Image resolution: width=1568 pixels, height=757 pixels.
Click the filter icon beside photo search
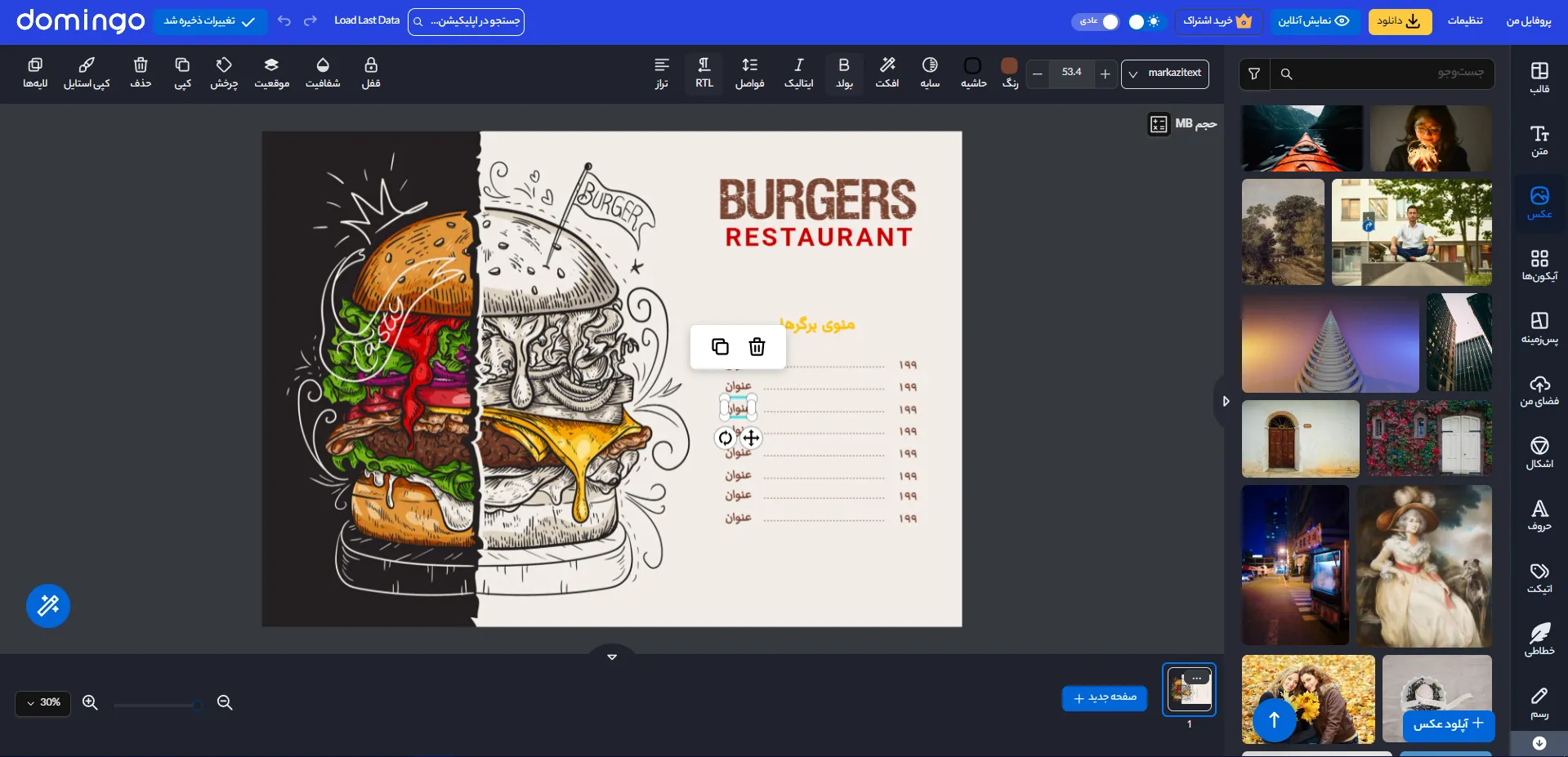[x=1254, y=73]
